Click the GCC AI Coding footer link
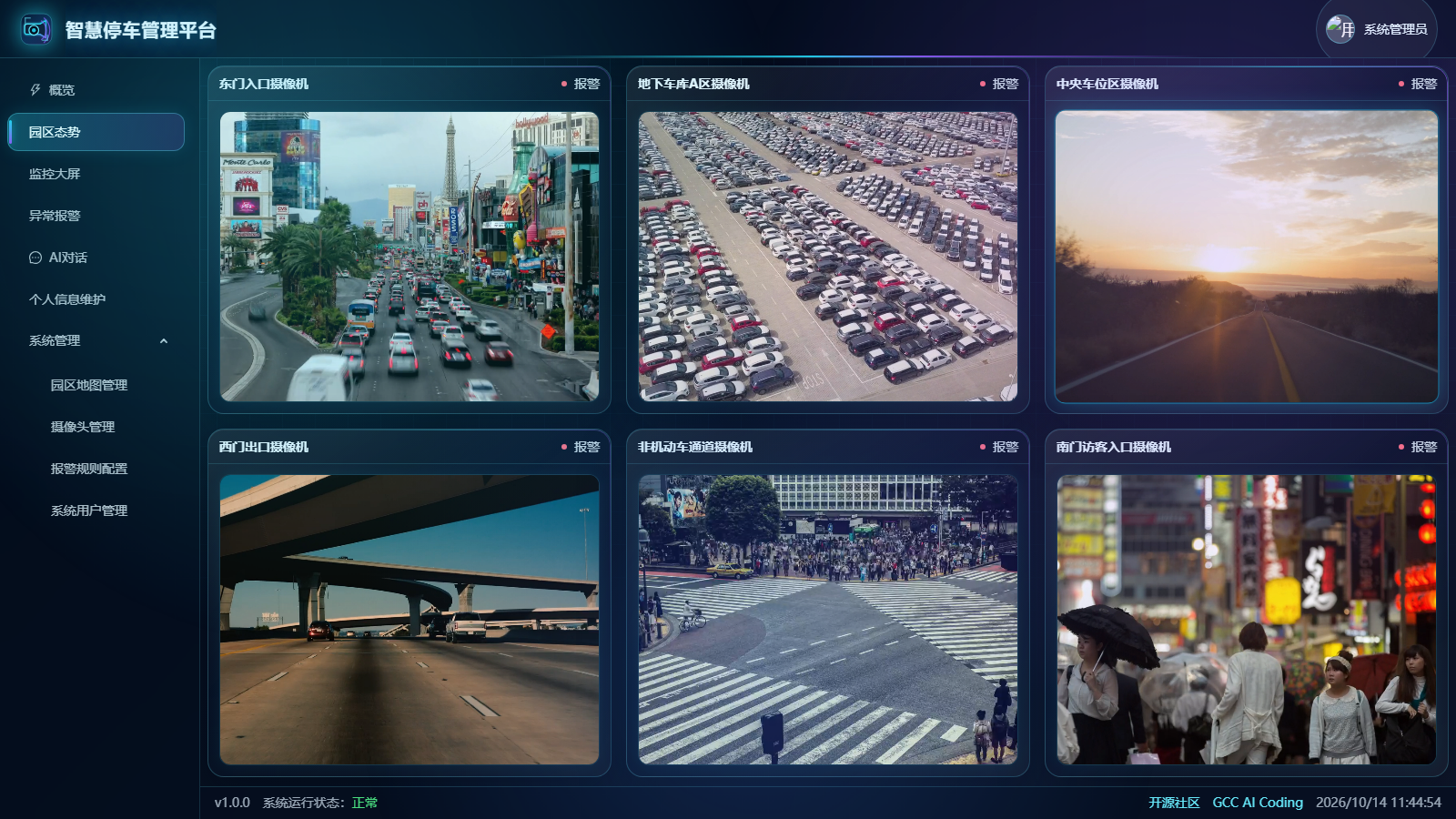The height and width of the screenshot is (819, 1456). [1258, 803]
